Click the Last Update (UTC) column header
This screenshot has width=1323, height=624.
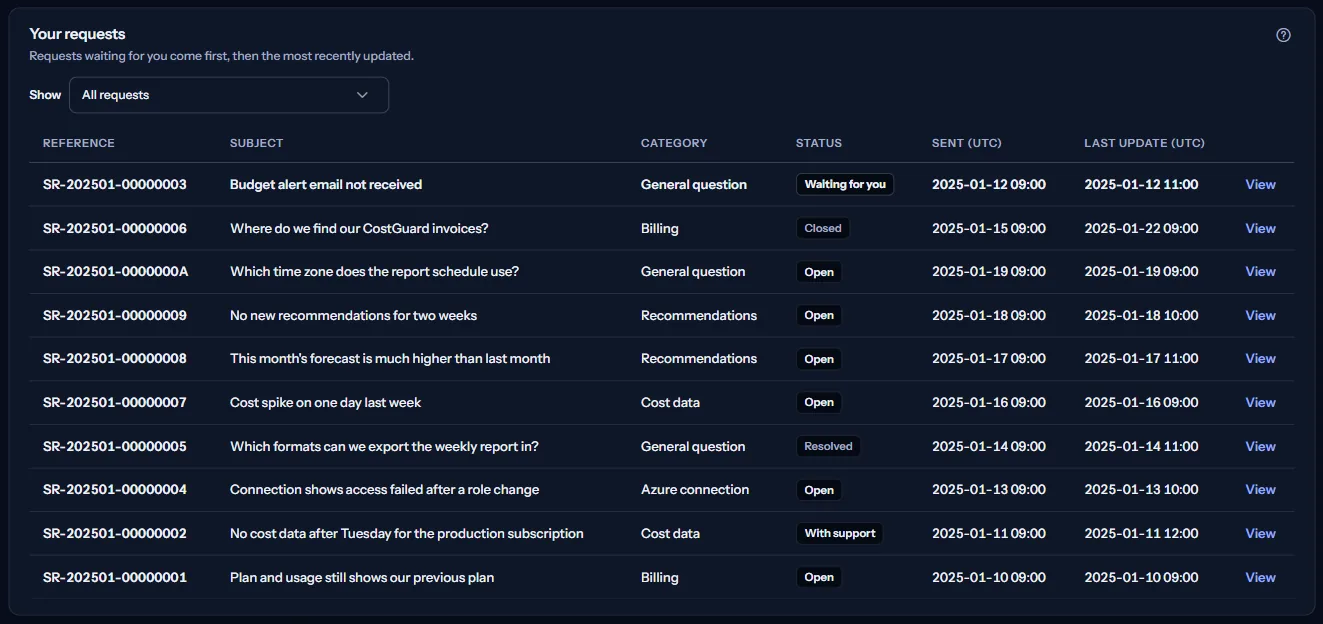pos(1144,143)
